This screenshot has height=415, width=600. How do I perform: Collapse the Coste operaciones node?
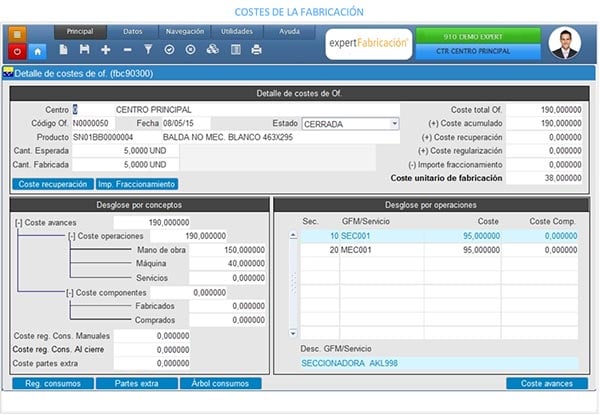click(x=71, y=235)
